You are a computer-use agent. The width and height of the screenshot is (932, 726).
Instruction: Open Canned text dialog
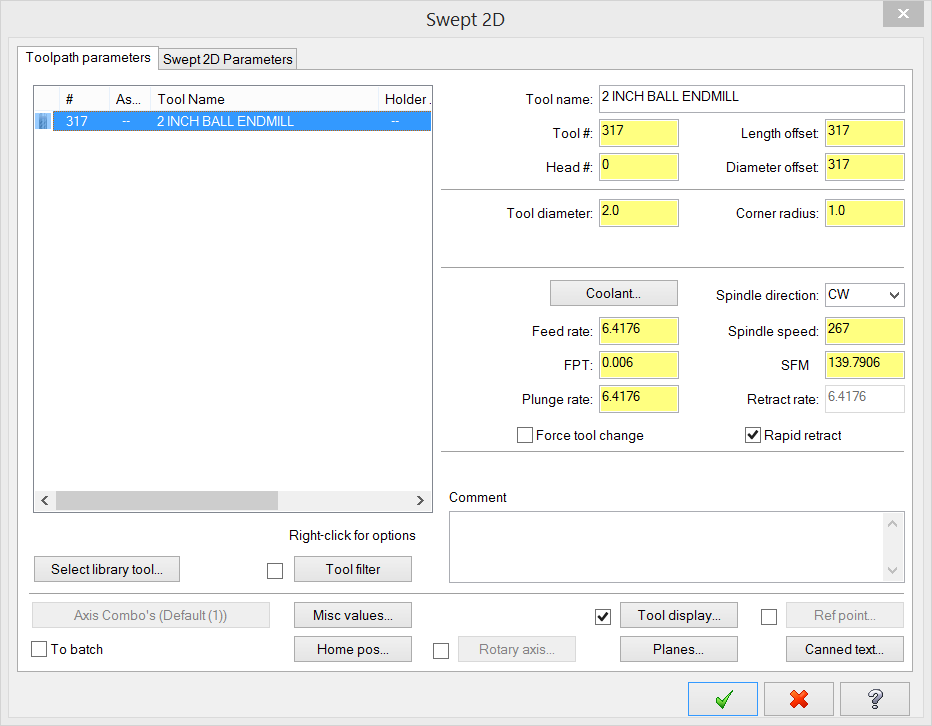[845, 649]
